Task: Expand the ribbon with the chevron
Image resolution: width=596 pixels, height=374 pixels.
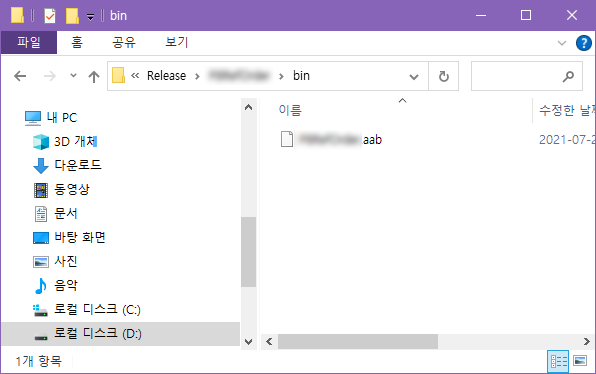Action: coord(562,43)
